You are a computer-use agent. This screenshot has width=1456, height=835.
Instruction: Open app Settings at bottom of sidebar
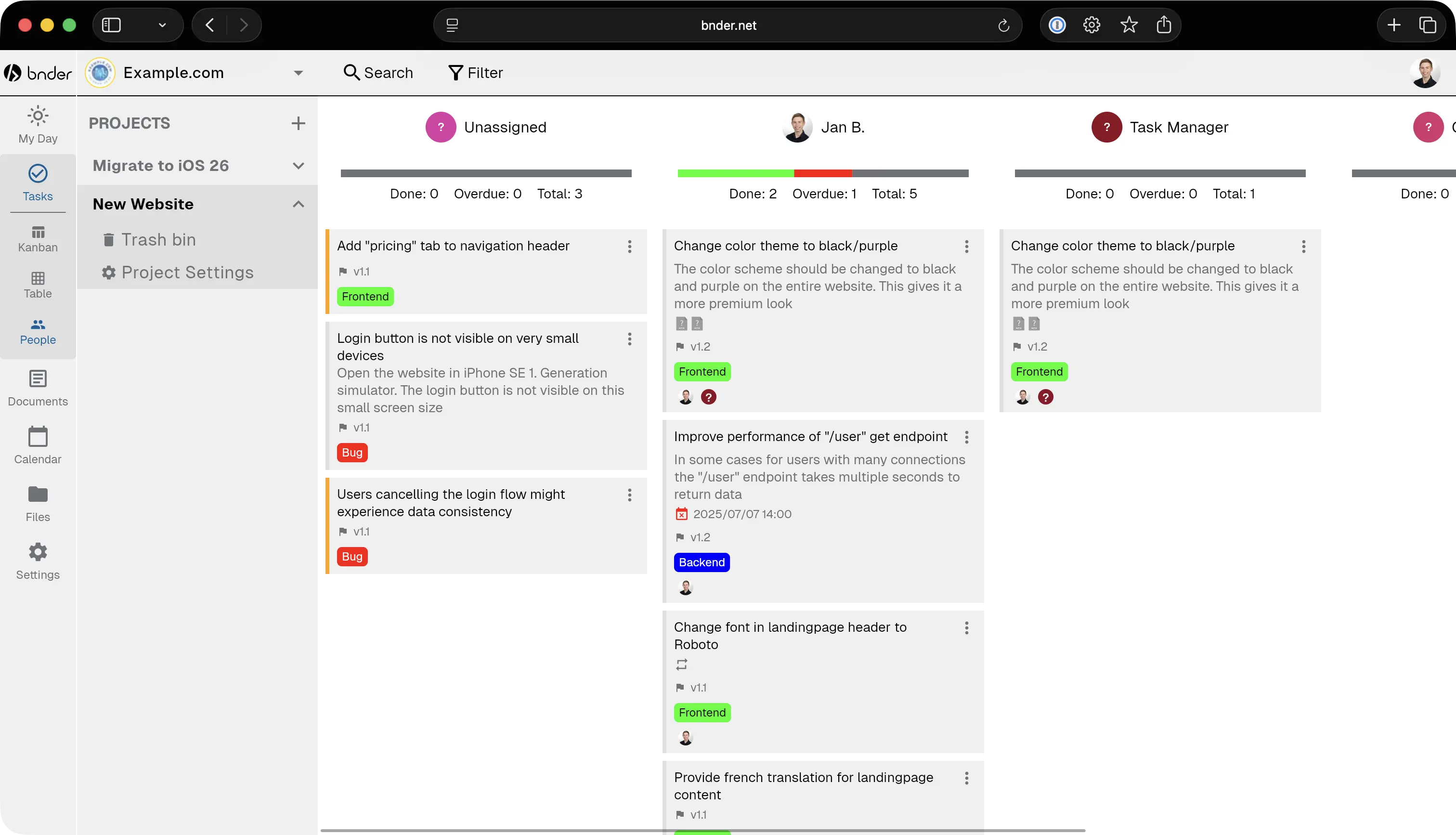click(x=37, y=561)
